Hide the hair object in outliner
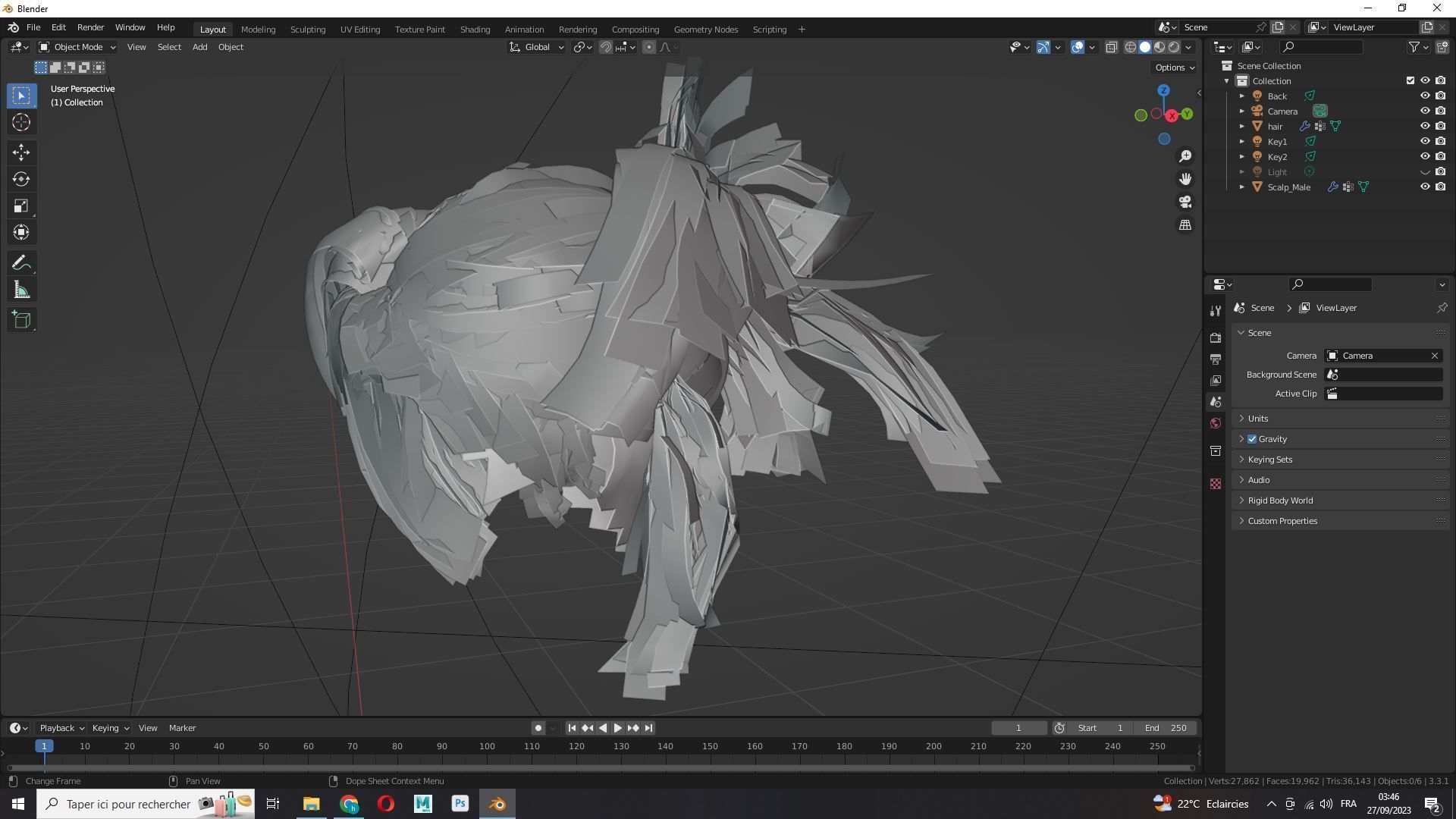 coord(1425,126)
